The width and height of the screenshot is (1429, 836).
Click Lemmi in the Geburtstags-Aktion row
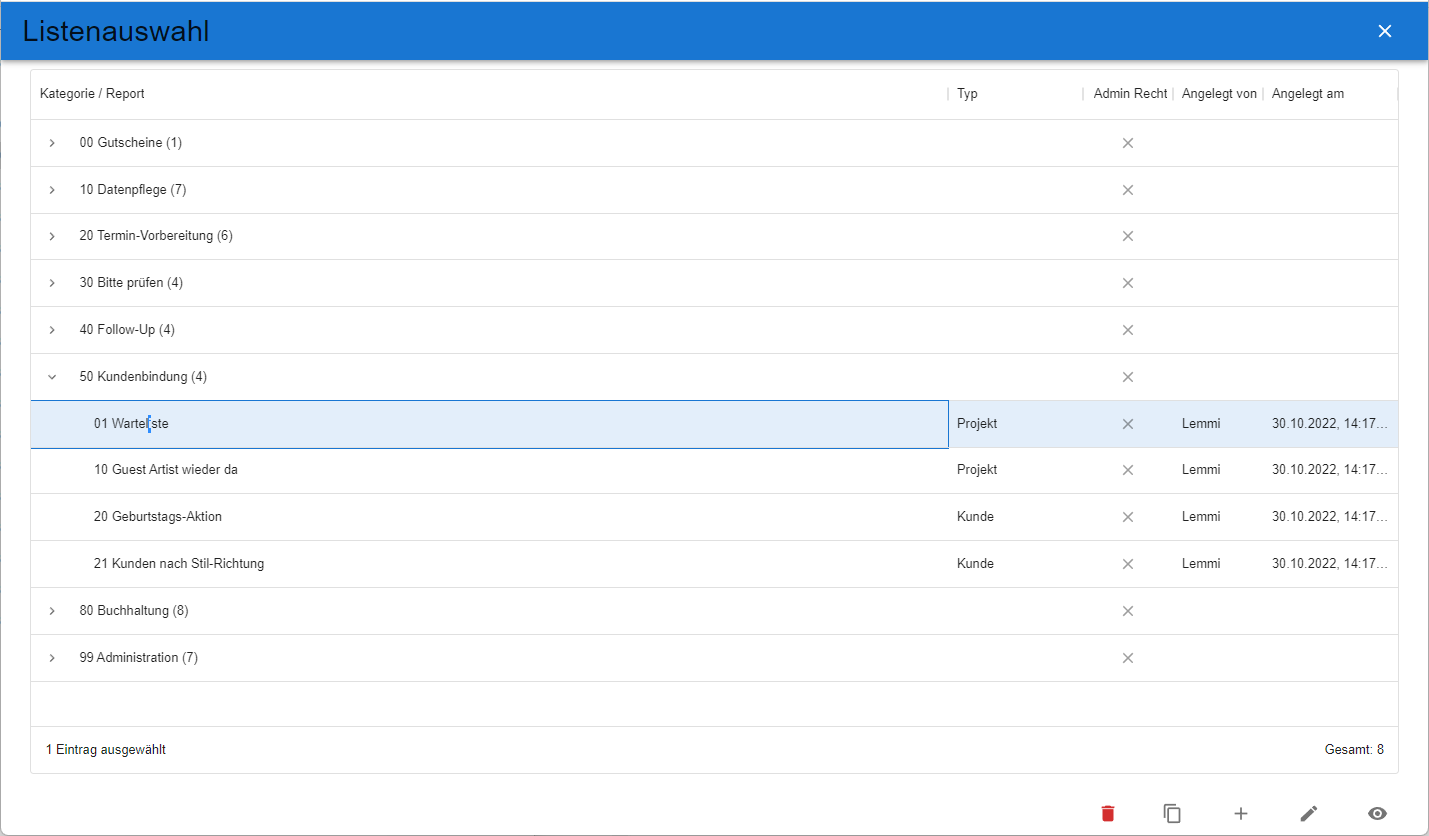(1201, 517)
